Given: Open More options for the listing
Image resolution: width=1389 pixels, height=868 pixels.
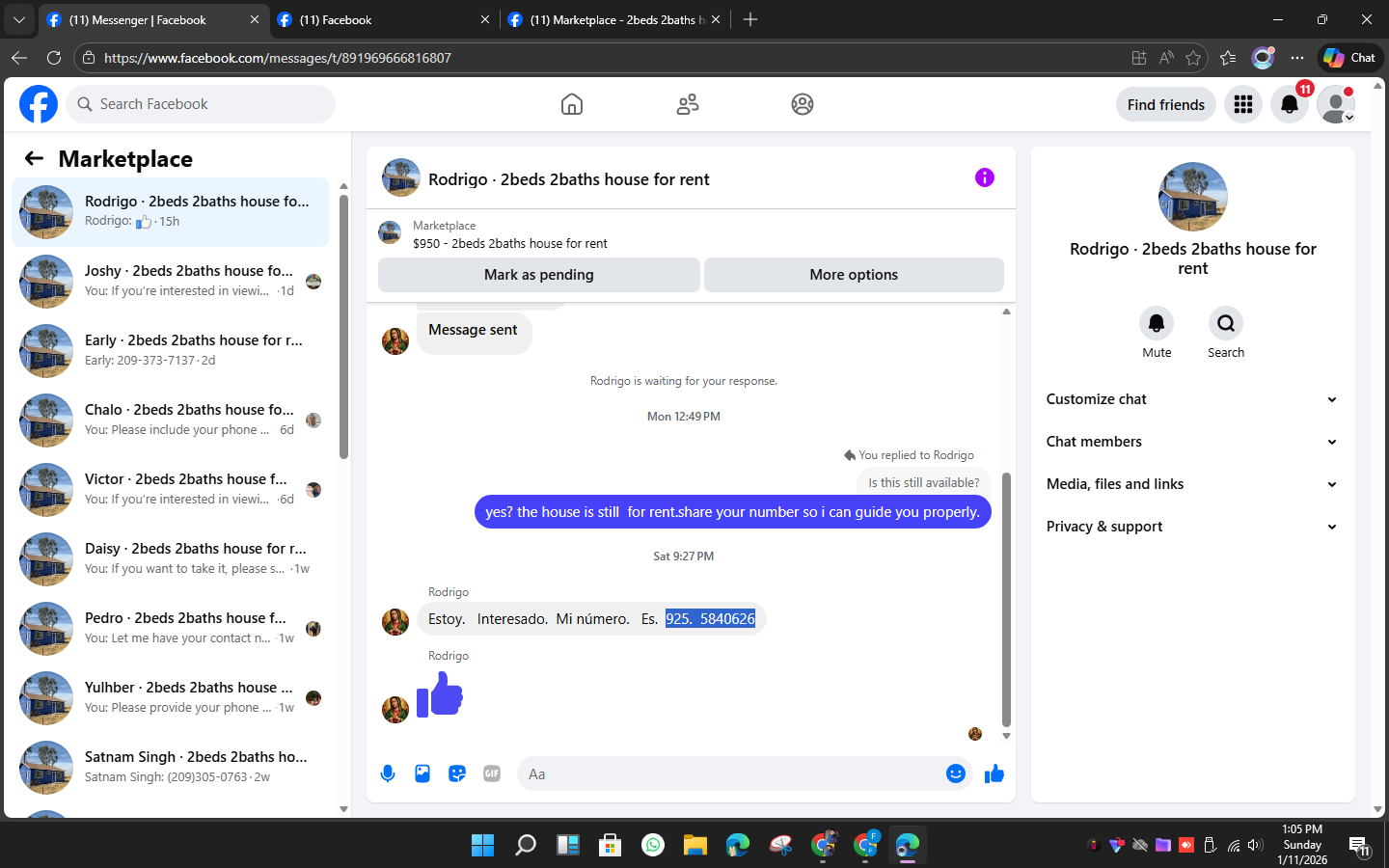Looking at the screenshot, I should [854, 275].
